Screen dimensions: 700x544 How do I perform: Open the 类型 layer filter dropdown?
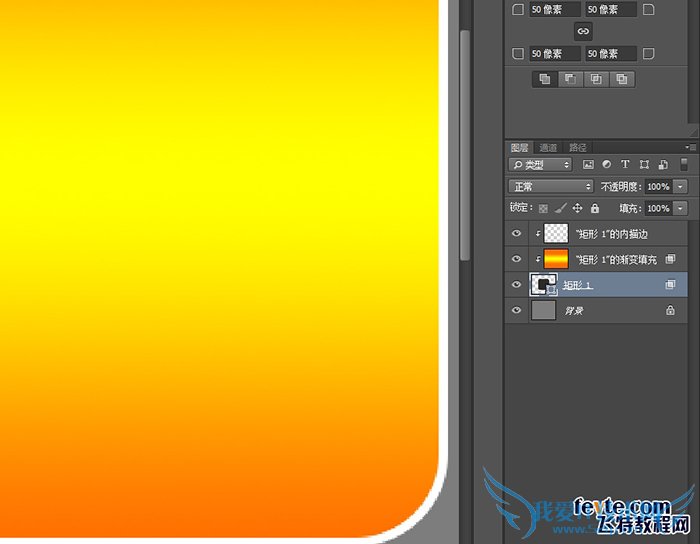tap(540, 165)
